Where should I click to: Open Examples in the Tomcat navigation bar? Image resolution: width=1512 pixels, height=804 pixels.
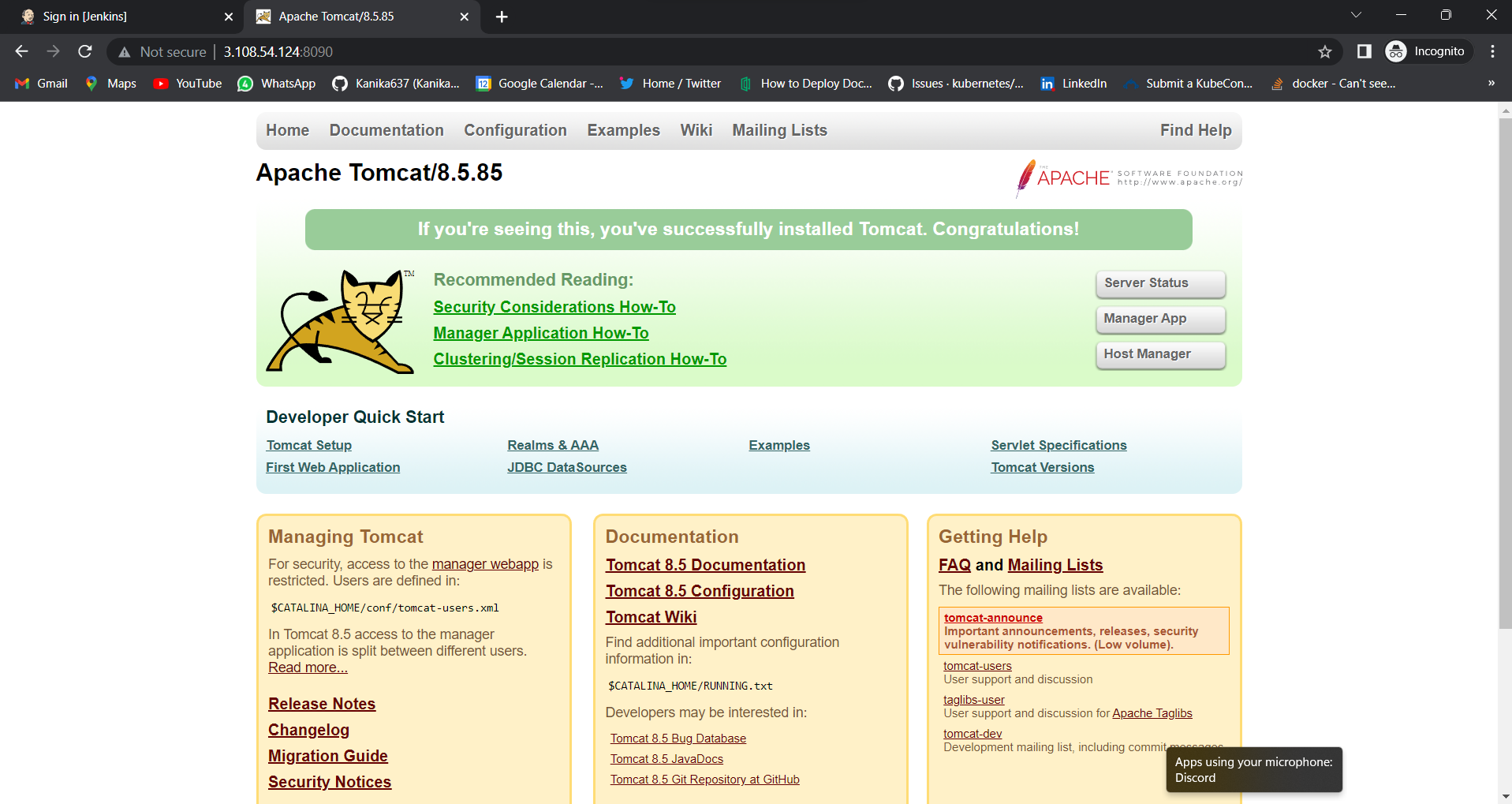(623, 130)
